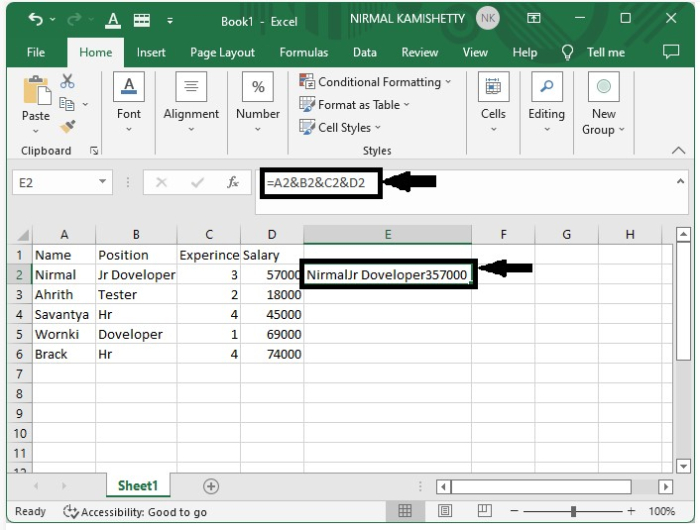Select Normal view in status bar
This screenshot has width=700, height=530.
point(405,511)
